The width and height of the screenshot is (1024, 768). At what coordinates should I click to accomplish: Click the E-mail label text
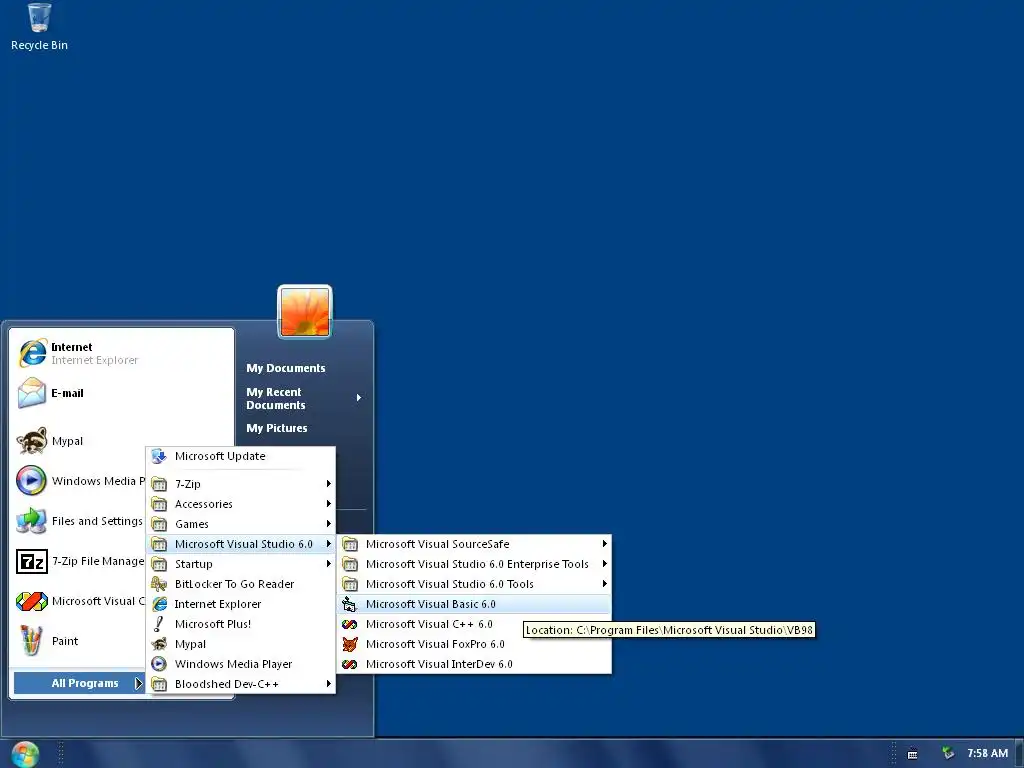(67, 393)
